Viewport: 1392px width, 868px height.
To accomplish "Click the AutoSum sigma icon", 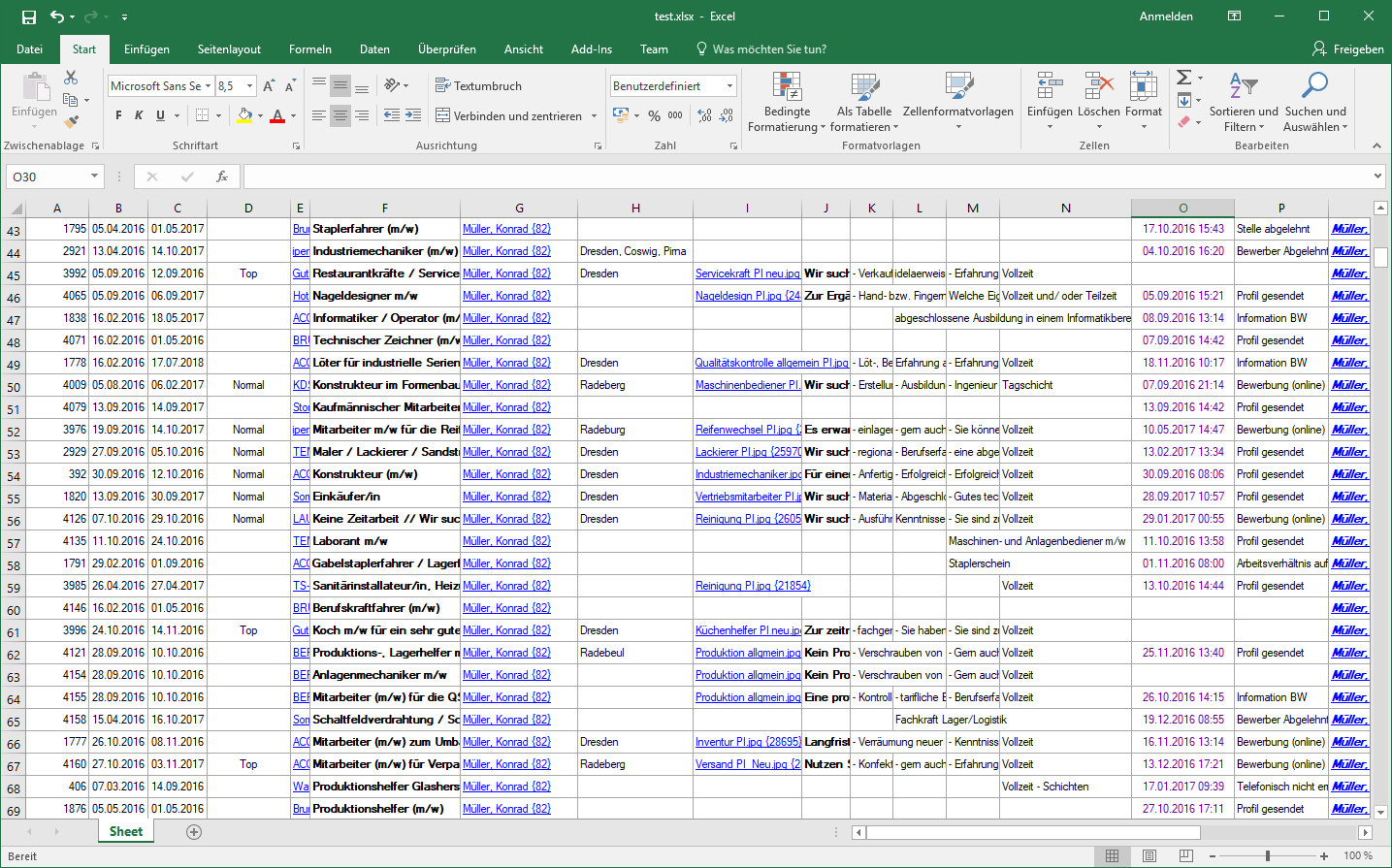I will (x=1184, y=78).
